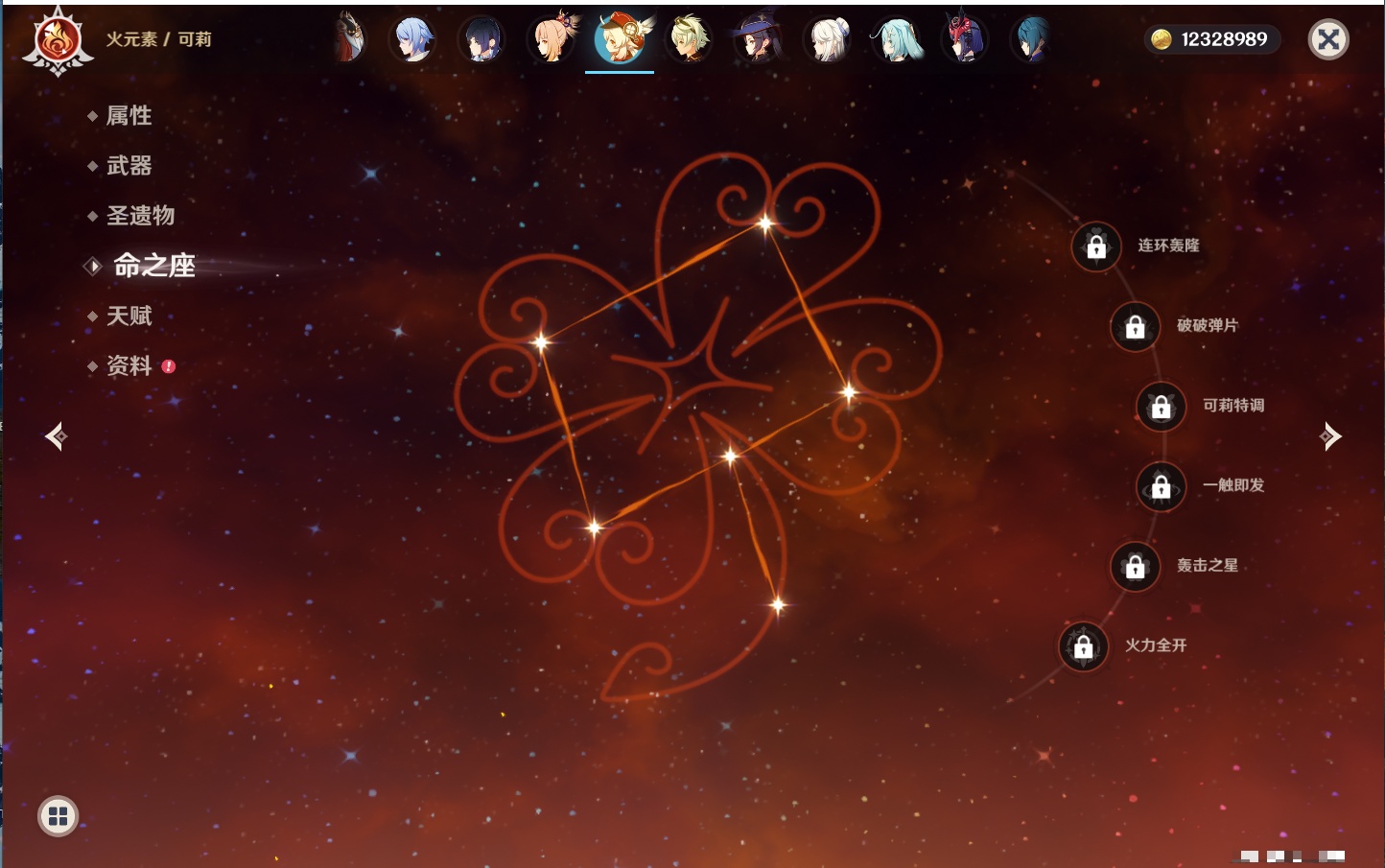Select the light-blue short-haired character portrait
Screen dimensions: 1385x868
(x=412, y=39)
